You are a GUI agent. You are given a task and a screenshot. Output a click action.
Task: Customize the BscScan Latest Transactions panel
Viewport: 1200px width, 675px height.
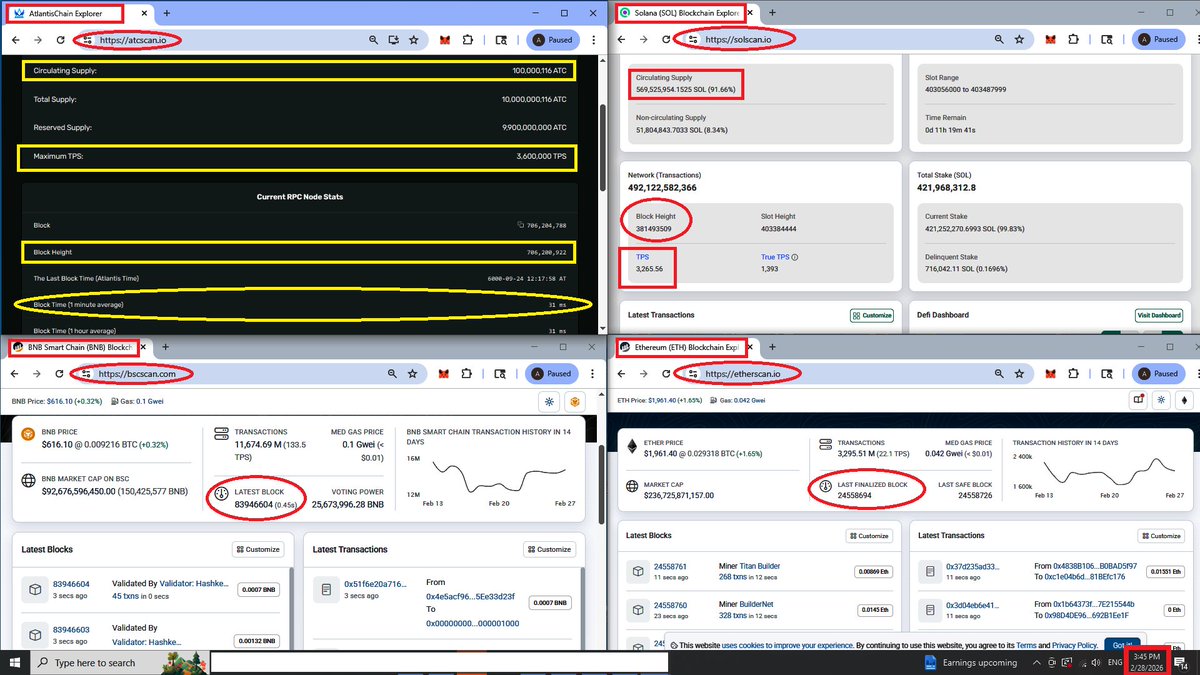549,549
